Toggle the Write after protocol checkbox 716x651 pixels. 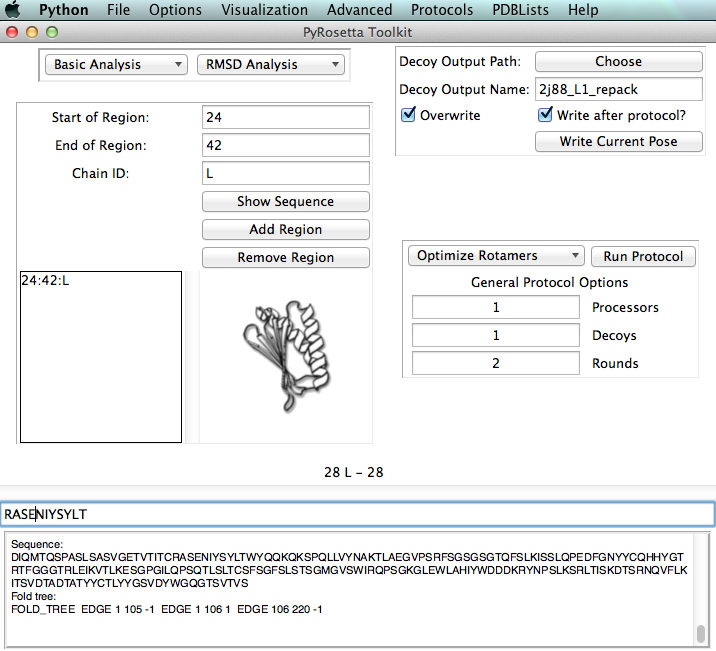[545, 115]
